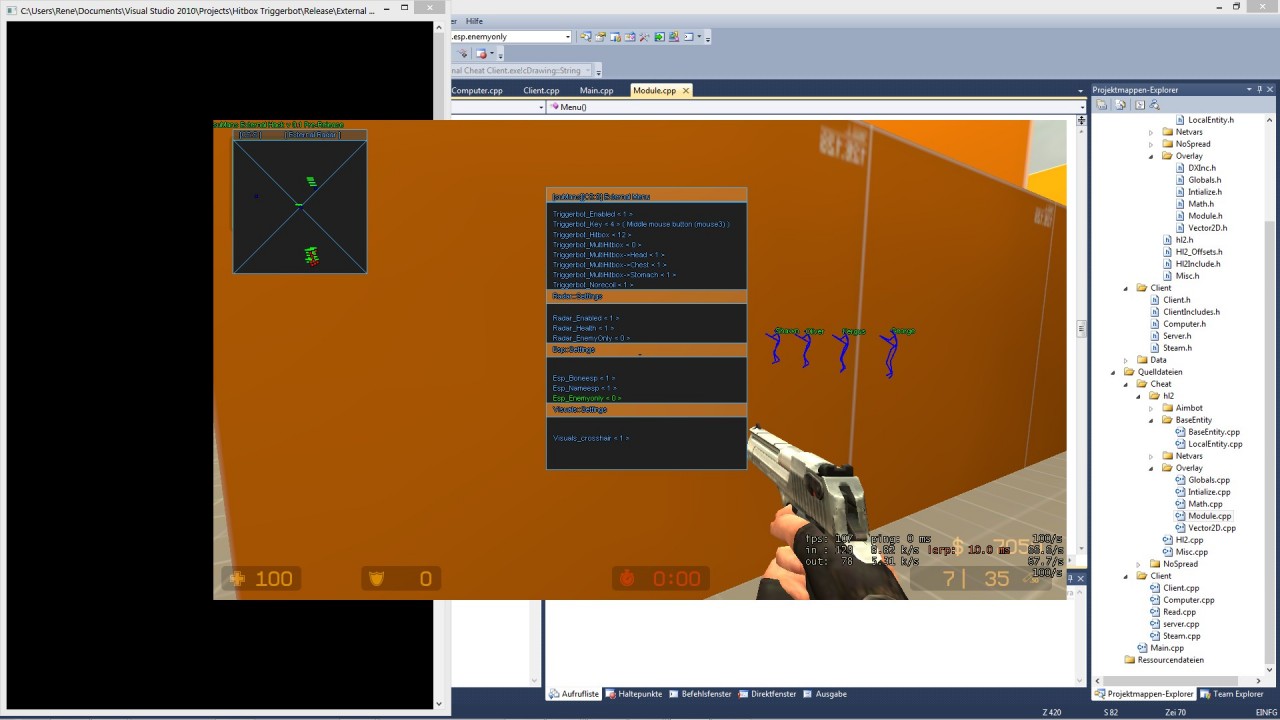Collapse the BaseEntity folder
The height and width of the screenshot is (720, 1280).
click(1151, 420)
